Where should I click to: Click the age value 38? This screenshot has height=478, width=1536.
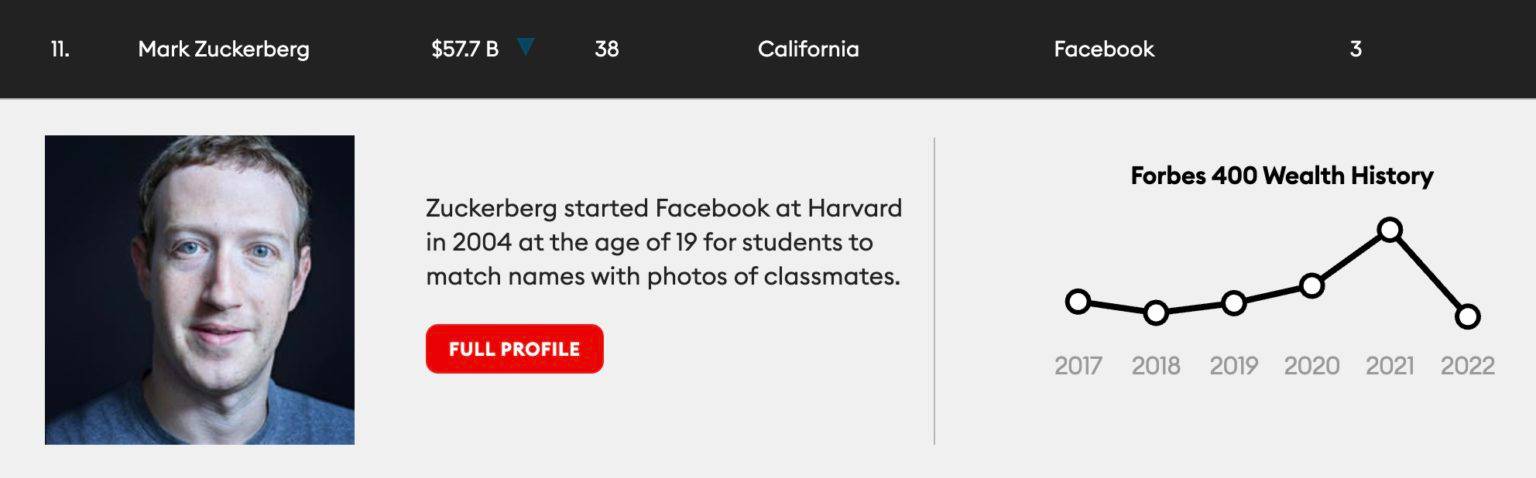tap(606, 49)
